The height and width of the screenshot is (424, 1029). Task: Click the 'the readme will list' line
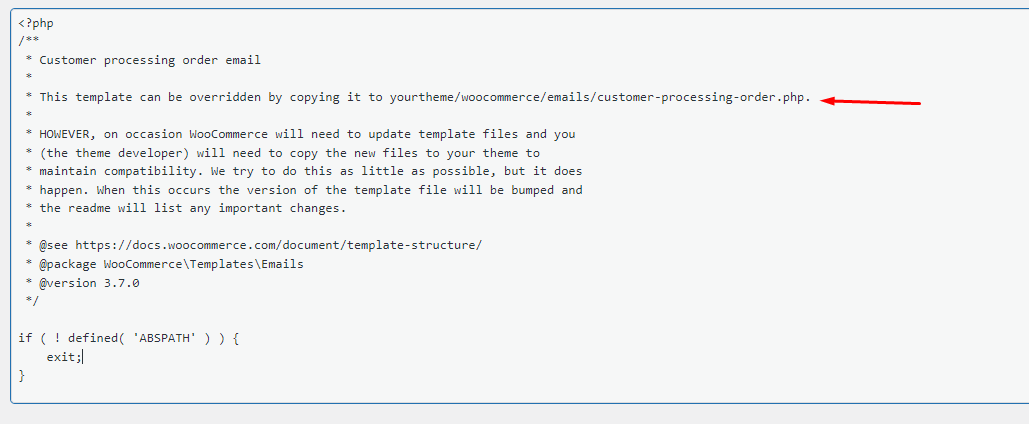point(110,208)
